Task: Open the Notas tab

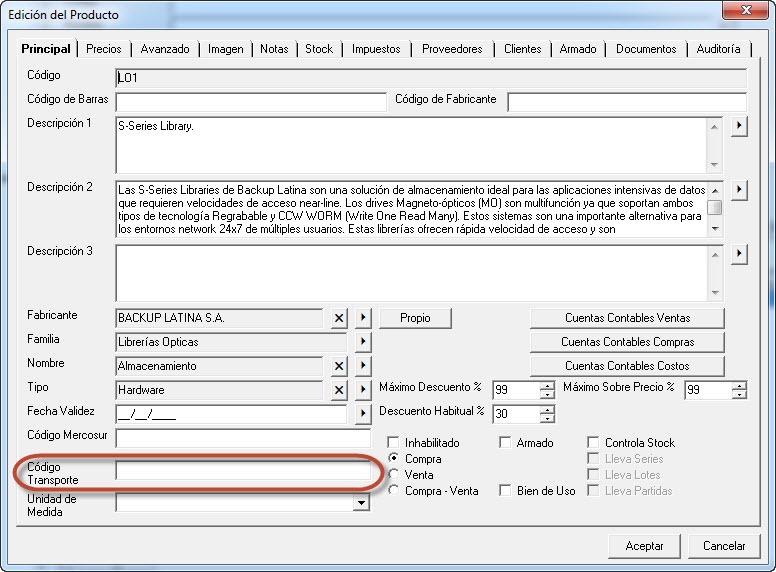Action: coord(274,49)
